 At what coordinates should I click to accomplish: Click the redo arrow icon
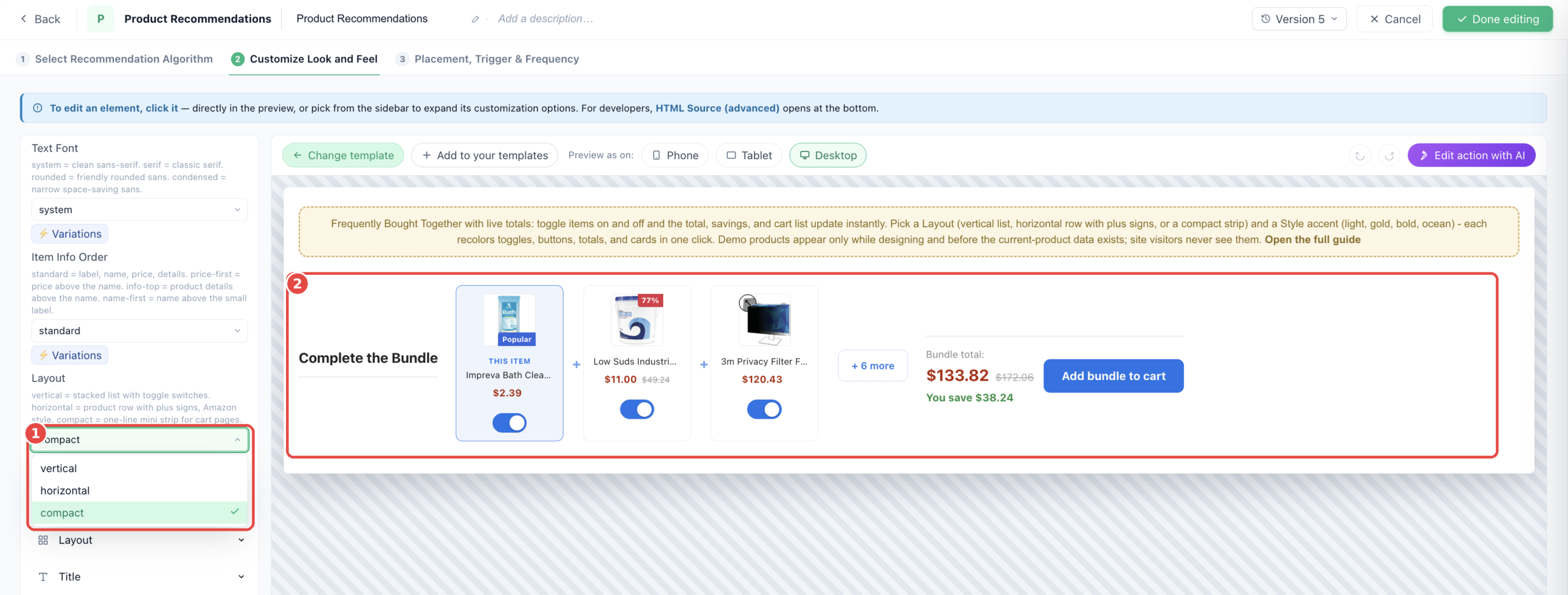tap(1389, 155)
